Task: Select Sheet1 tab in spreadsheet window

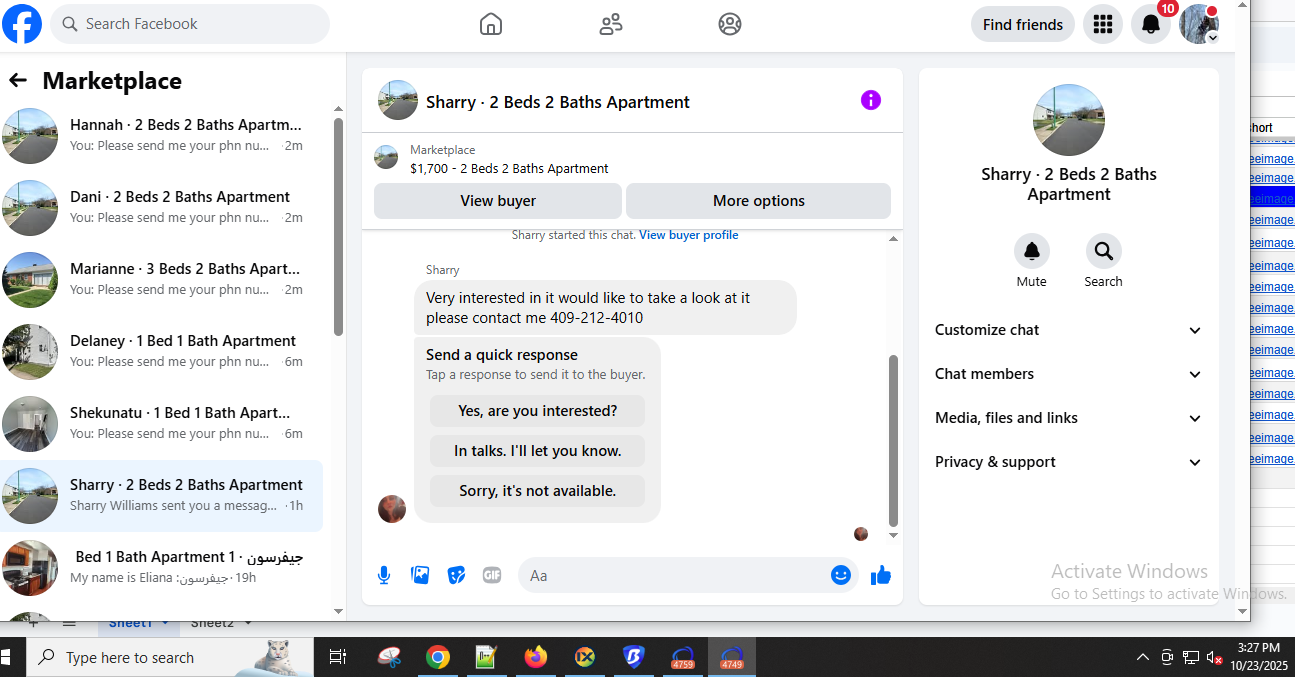Action: [x=130, y=623]
